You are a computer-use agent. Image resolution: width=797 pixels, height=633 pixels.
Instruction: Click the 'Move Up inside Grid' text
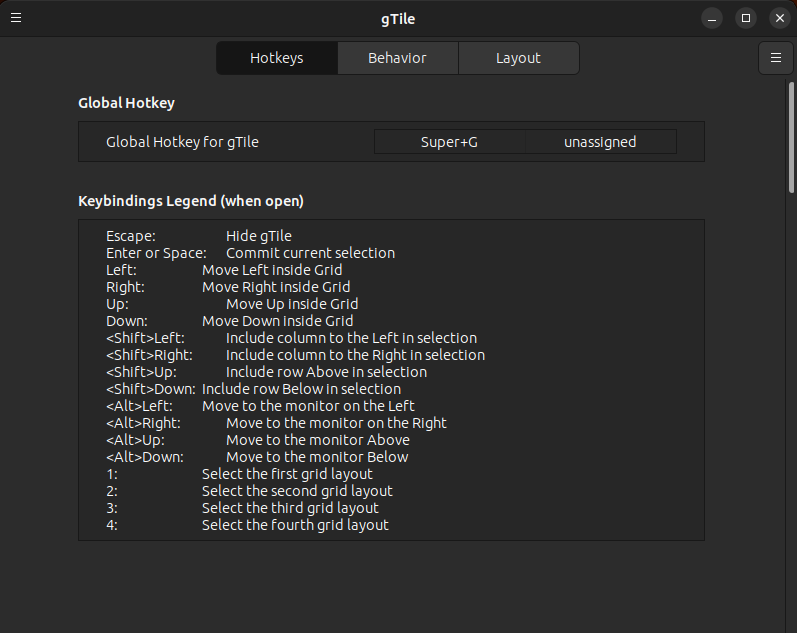point(292,304)
